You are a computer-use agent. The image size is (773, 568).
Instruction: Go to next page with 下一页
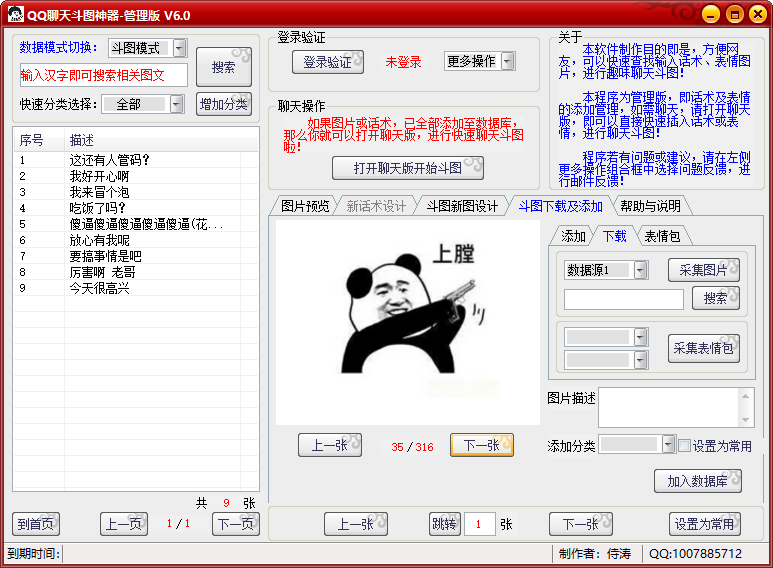[236, 524]
